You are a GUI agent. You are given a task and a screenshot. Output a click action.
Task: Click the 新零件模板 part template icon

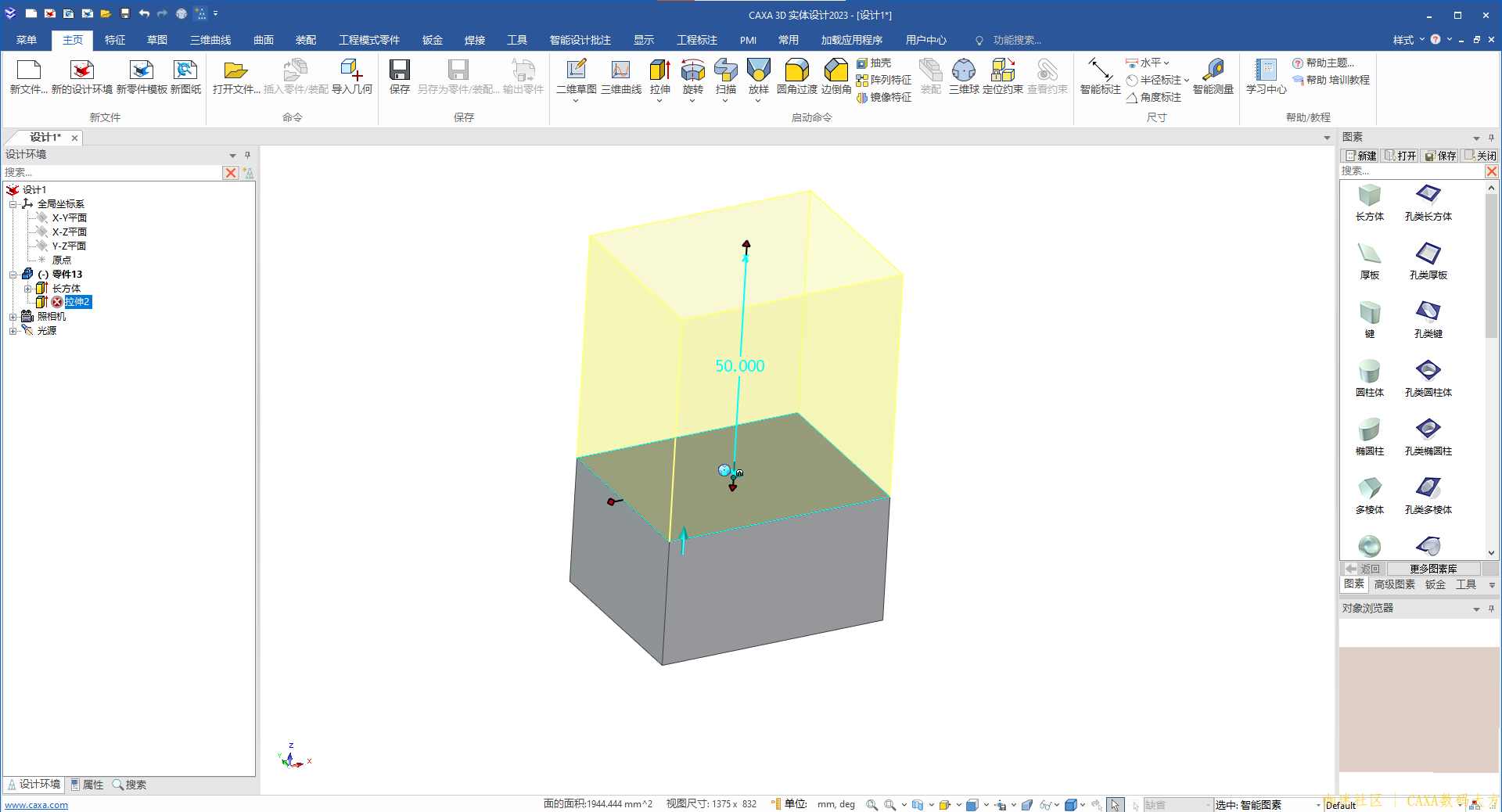point(142,77)
